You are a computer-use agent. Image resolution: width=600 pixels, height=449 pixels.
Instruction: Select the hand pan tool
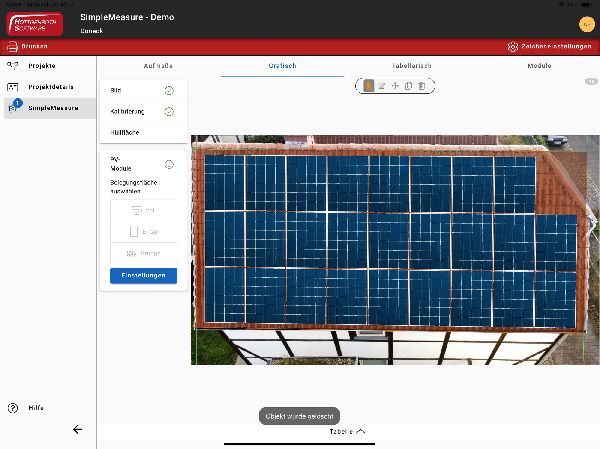pyautogui.click(x=369, y=86)
